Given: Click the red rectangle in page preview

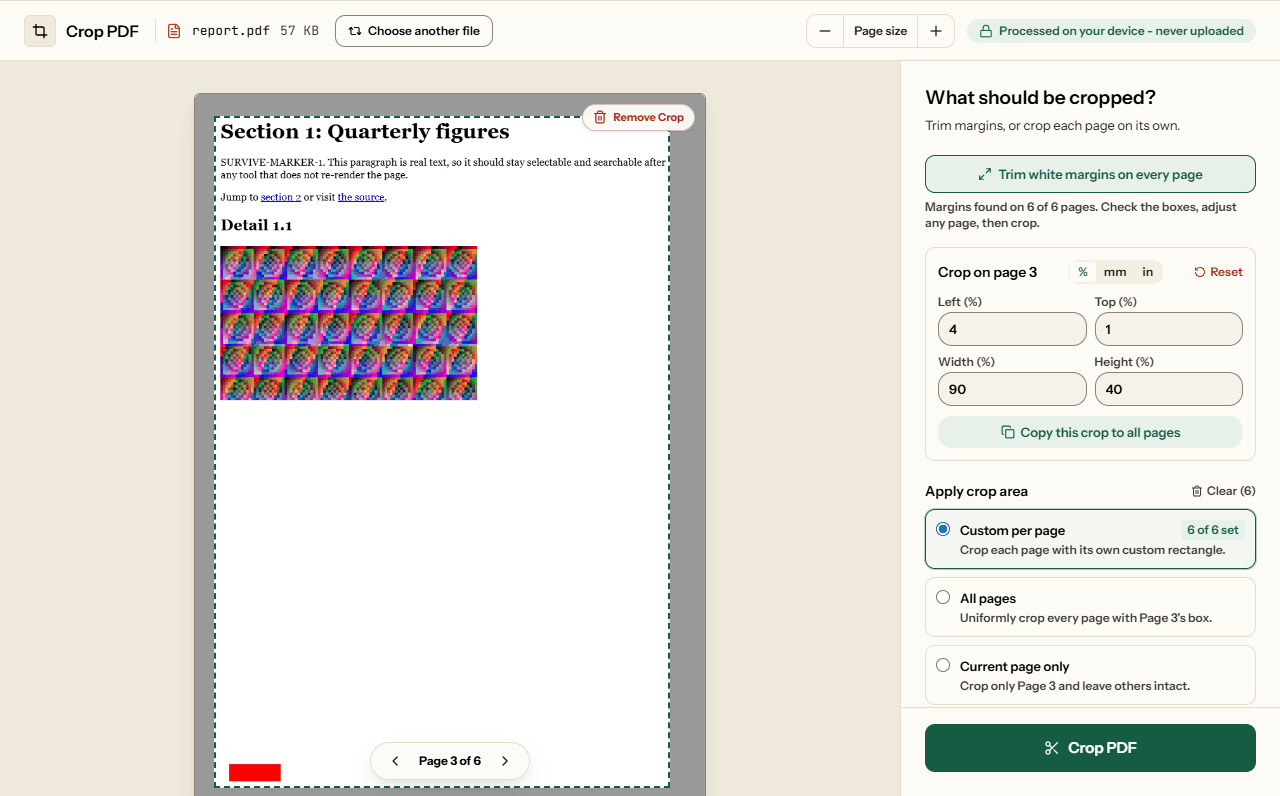Looking at the screenshot, I should point(255,773).
